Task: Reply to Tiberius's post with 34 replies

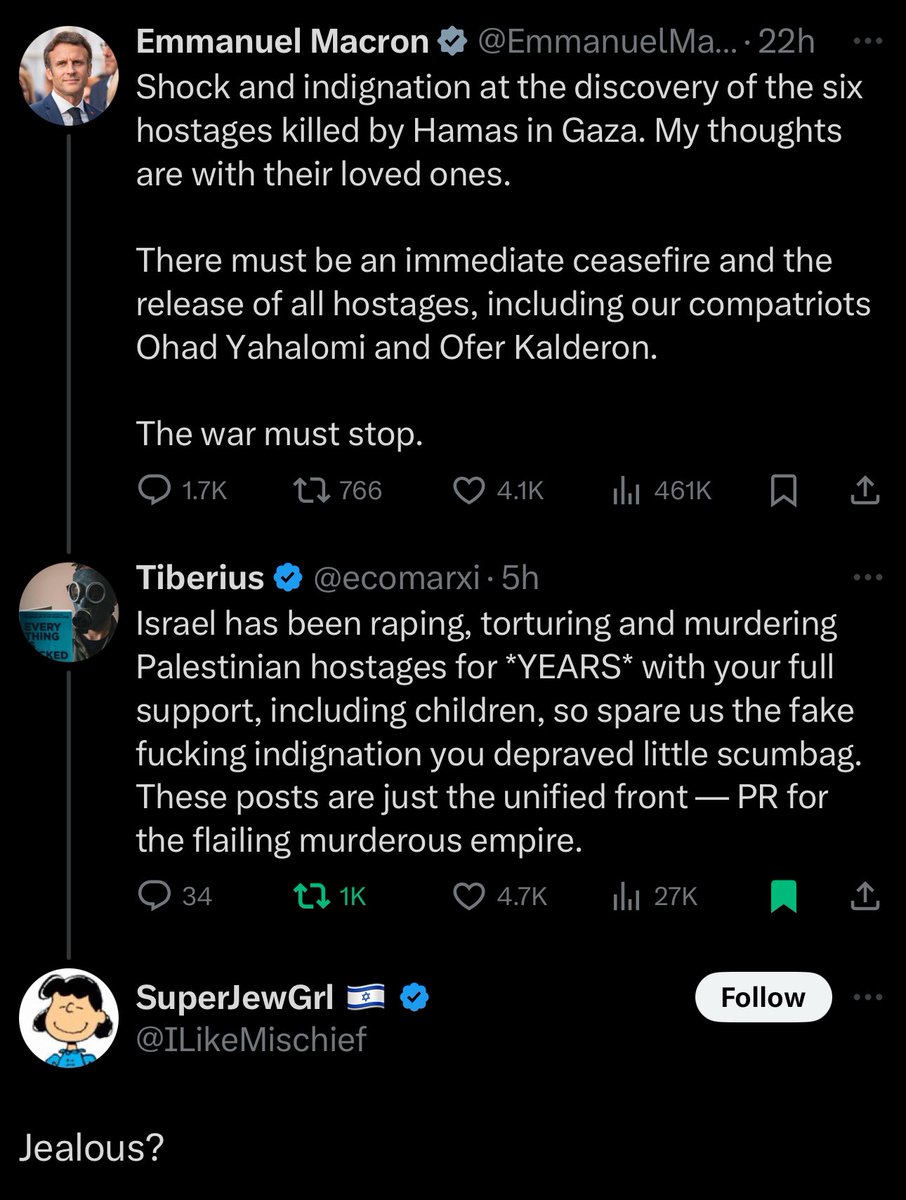Action: coord(153,896)
